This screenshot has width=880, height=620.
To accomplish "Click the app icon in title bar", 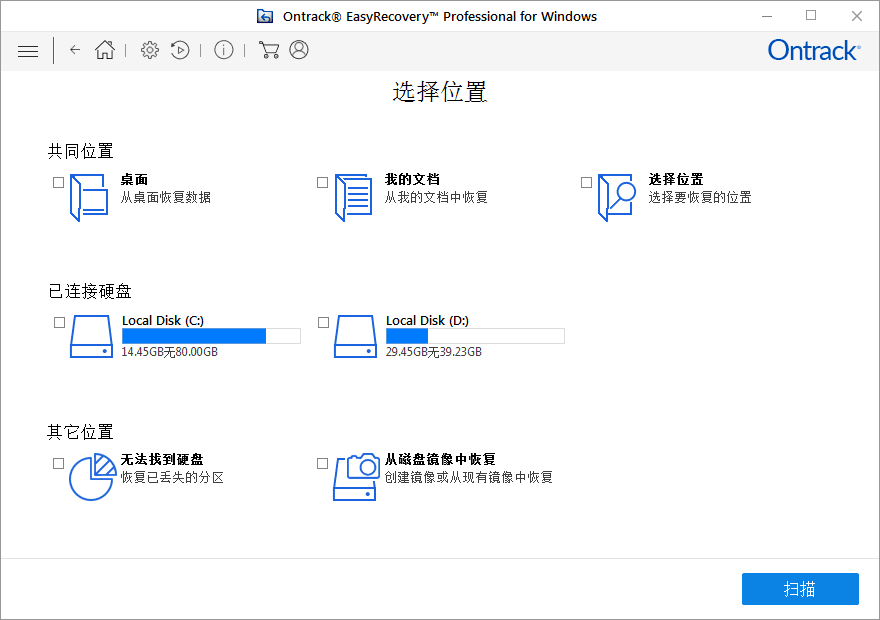I will (265, 16).
